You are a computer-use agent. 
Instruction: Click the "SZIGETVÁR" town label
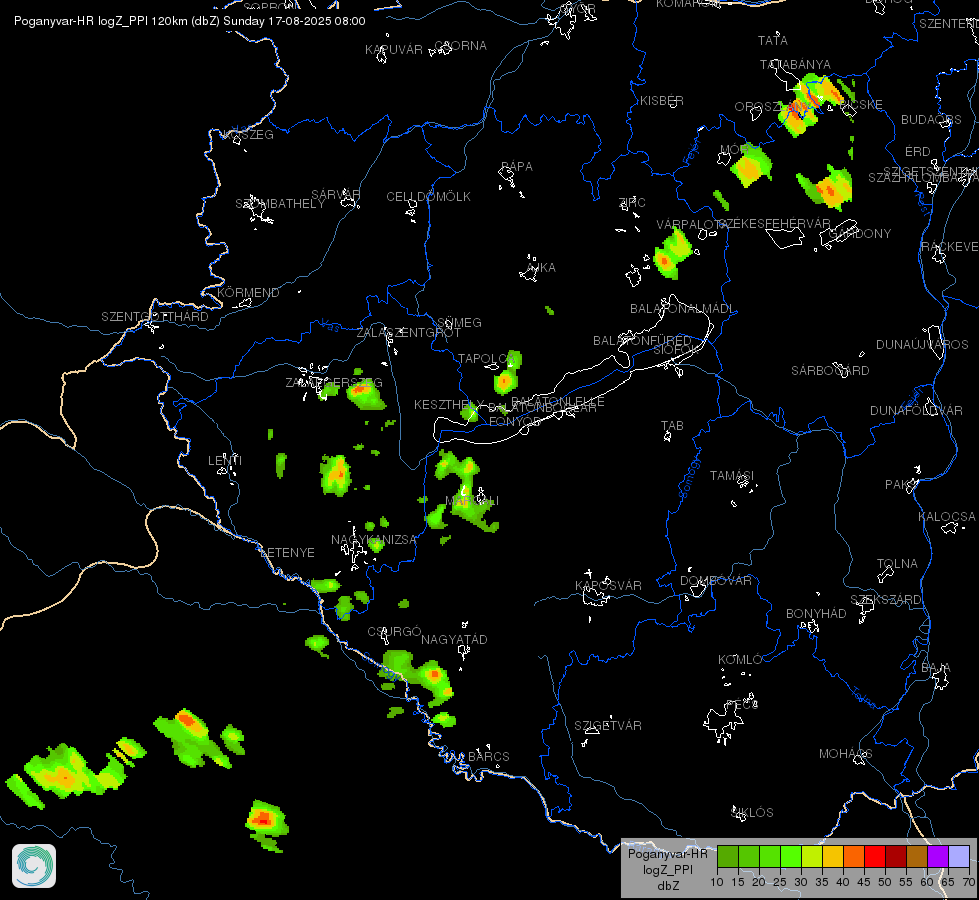608,726
